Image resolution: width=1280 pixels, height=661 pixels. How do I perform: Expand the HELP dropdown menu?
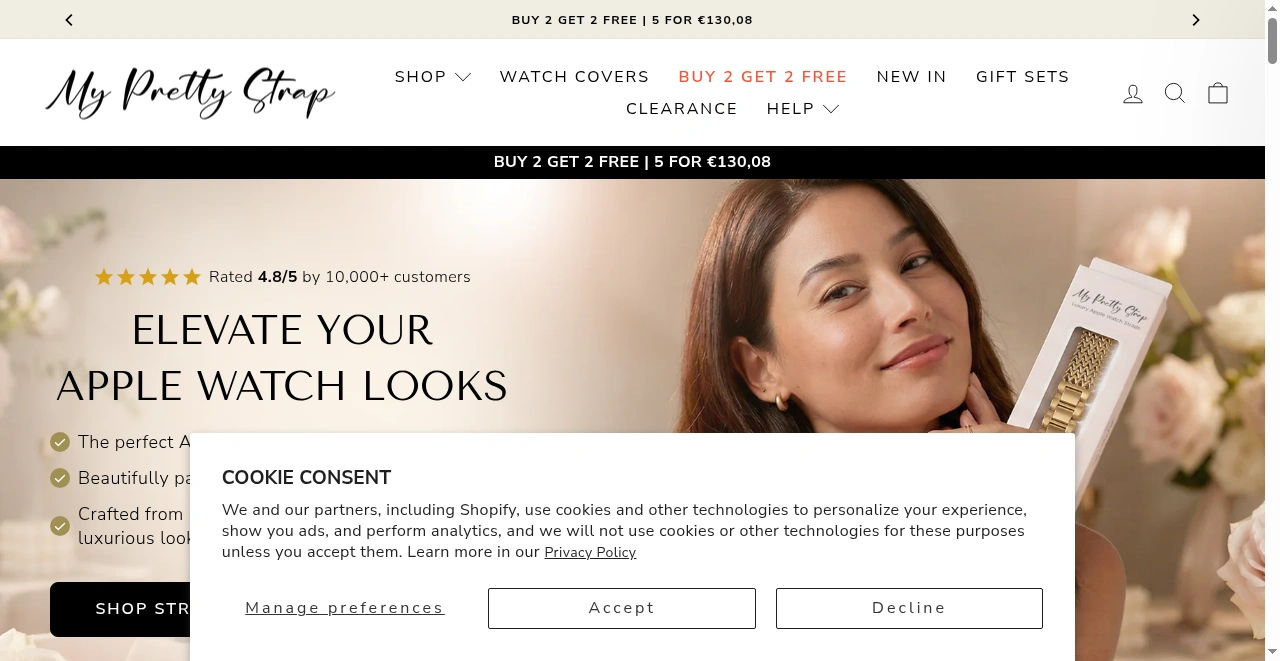pos(803,109)
